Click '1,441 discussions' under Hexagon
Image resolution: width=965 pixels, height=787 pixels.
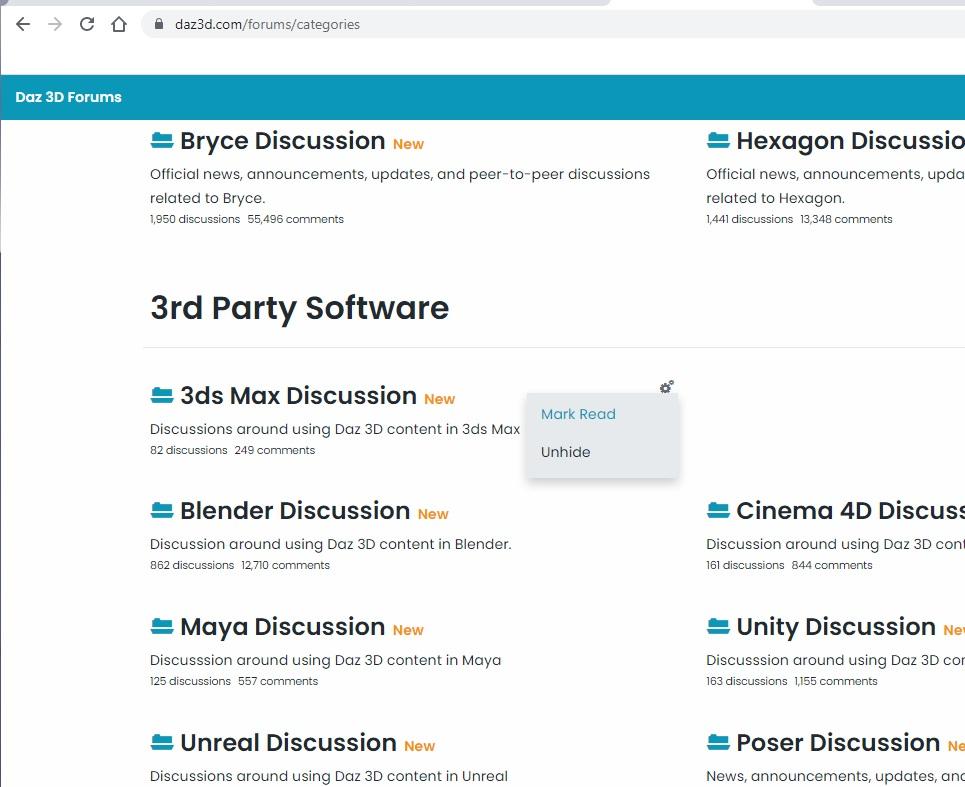749,219
